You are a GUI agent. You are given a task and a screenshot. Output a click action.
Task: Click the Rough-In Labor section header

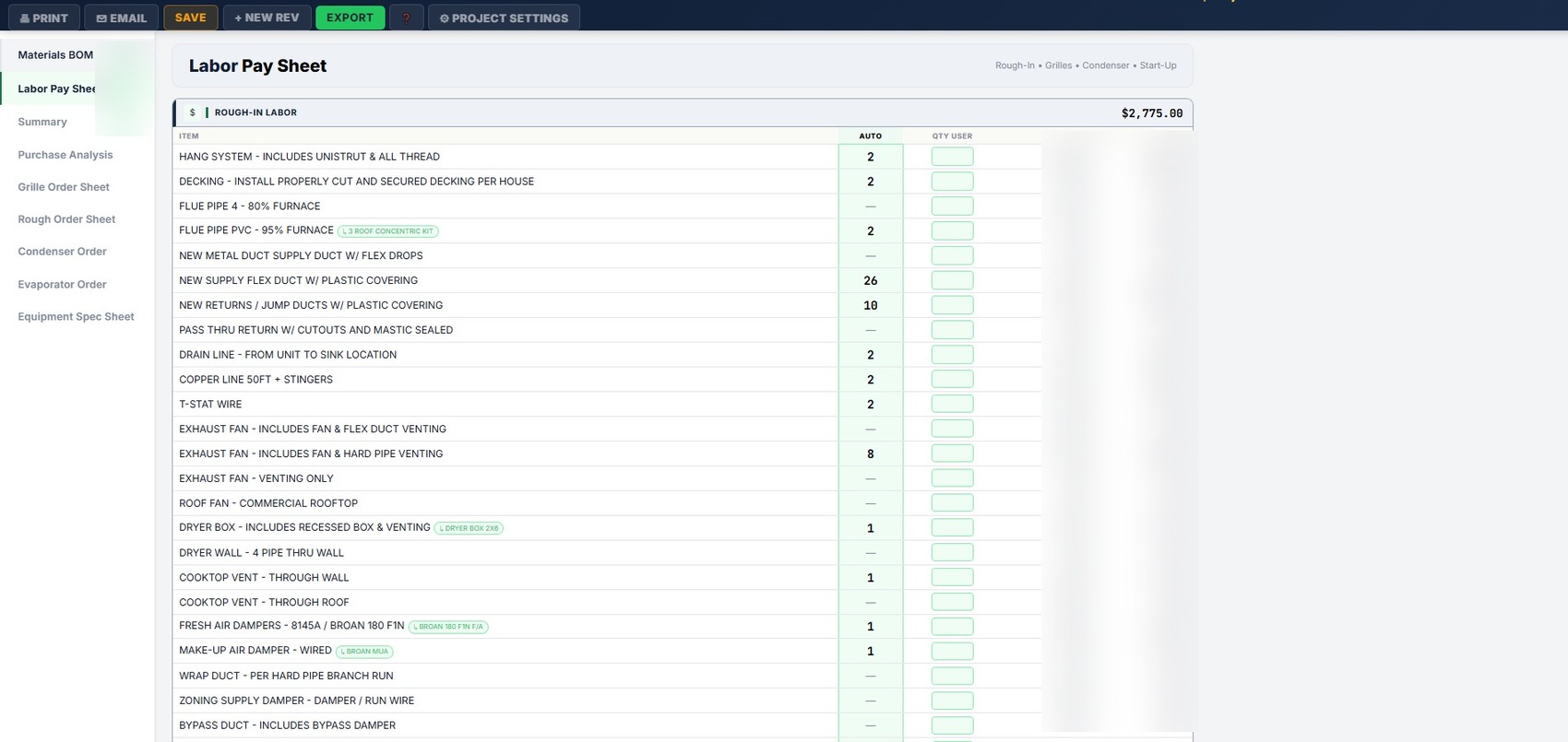683,112
